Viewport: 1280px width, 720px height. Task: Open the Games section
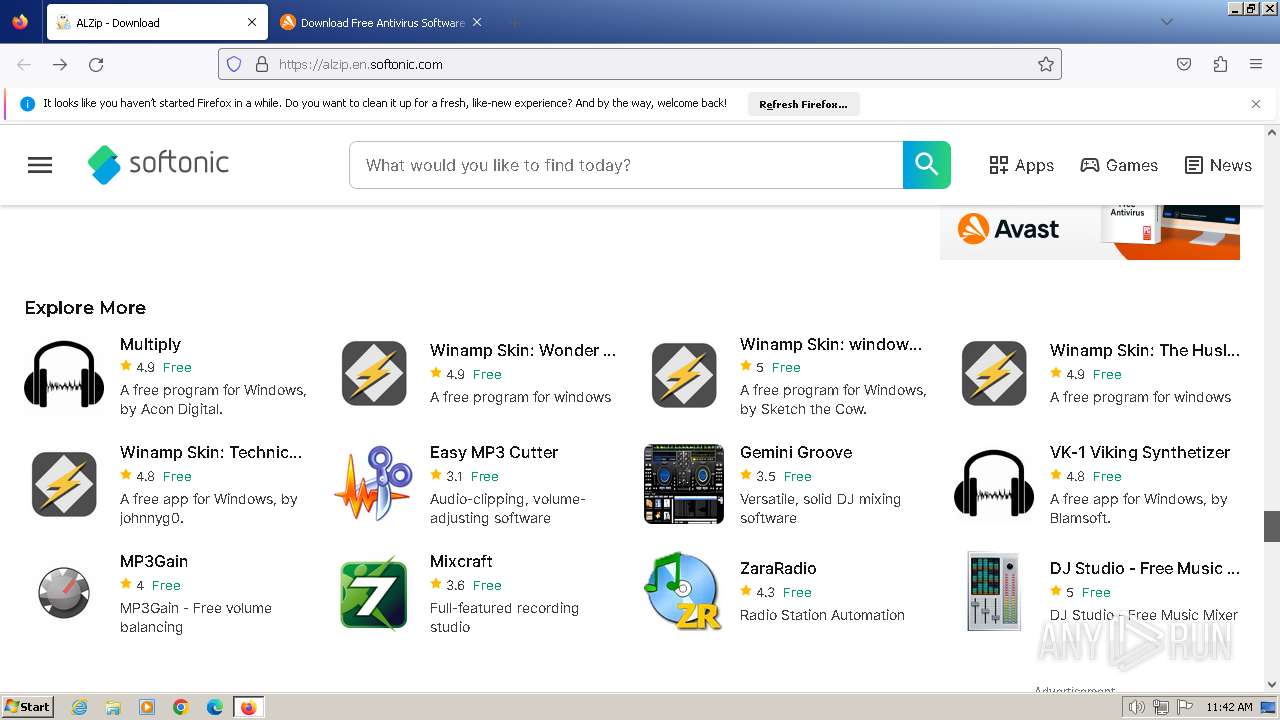[1119, 165]
